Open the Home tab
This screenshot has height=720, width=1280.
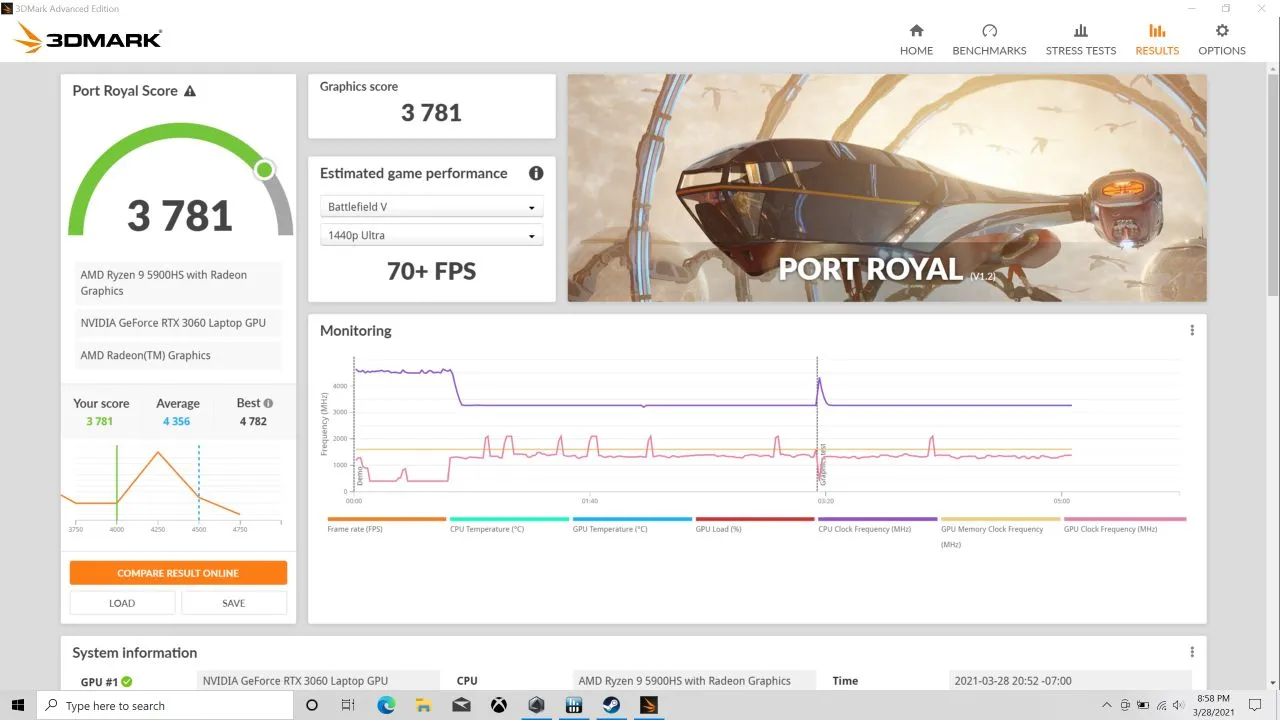click(x=916, y=40)
